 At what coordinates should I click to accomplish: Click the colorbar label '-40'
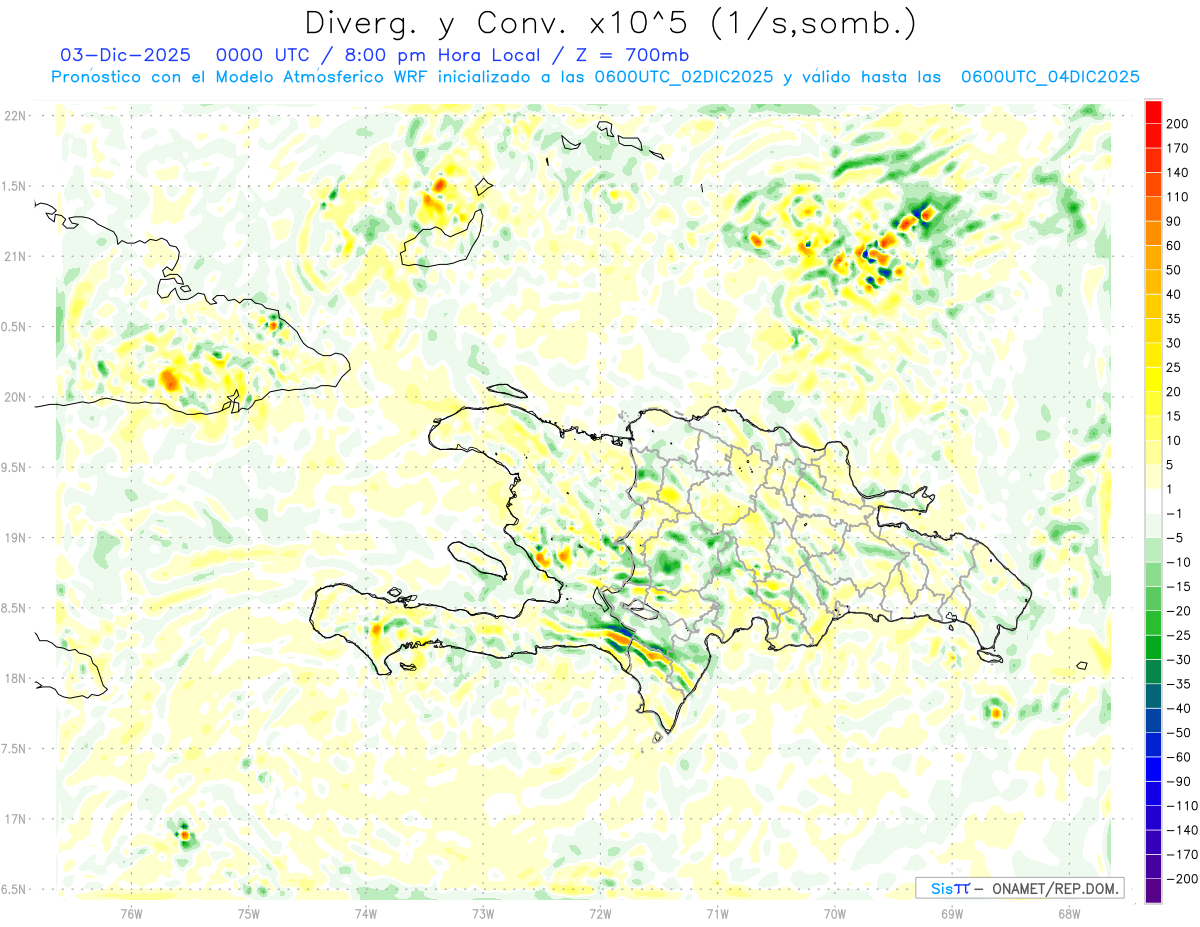1178,708
